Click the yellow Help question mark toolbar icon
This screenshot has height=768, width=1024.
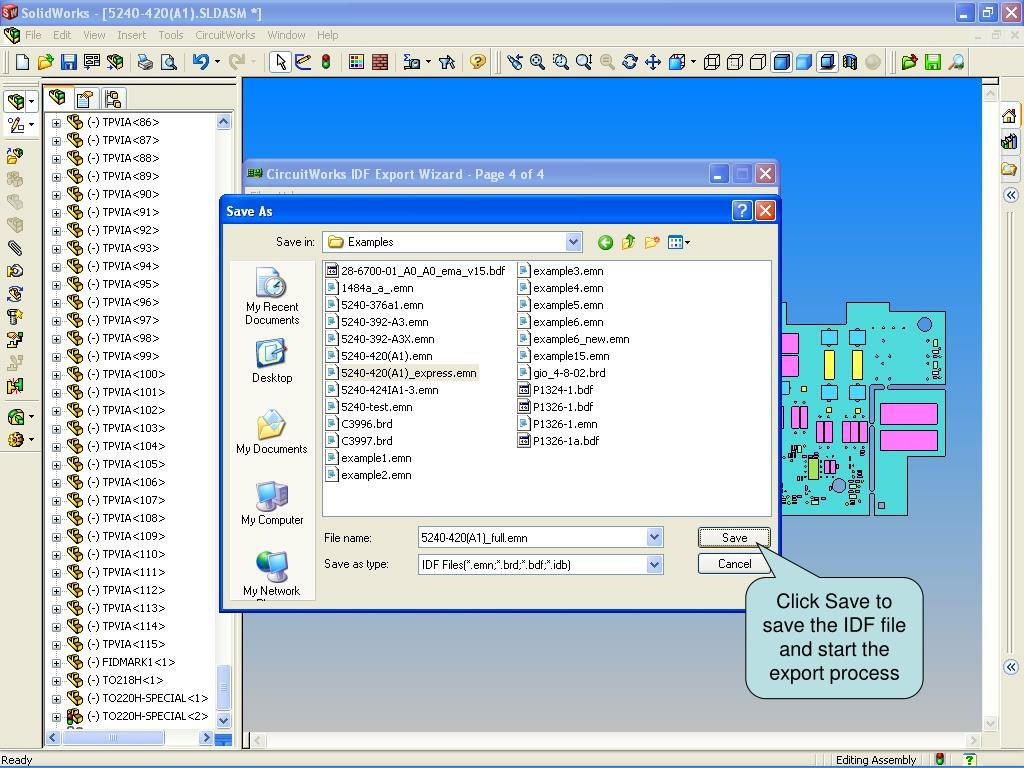[478, 62]
